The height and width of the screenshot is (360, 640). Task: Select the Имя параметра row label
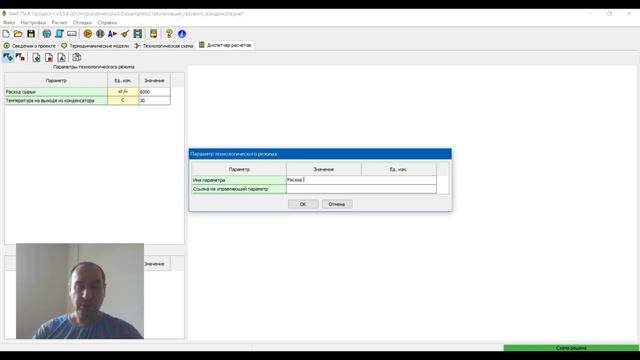[239, 180]
